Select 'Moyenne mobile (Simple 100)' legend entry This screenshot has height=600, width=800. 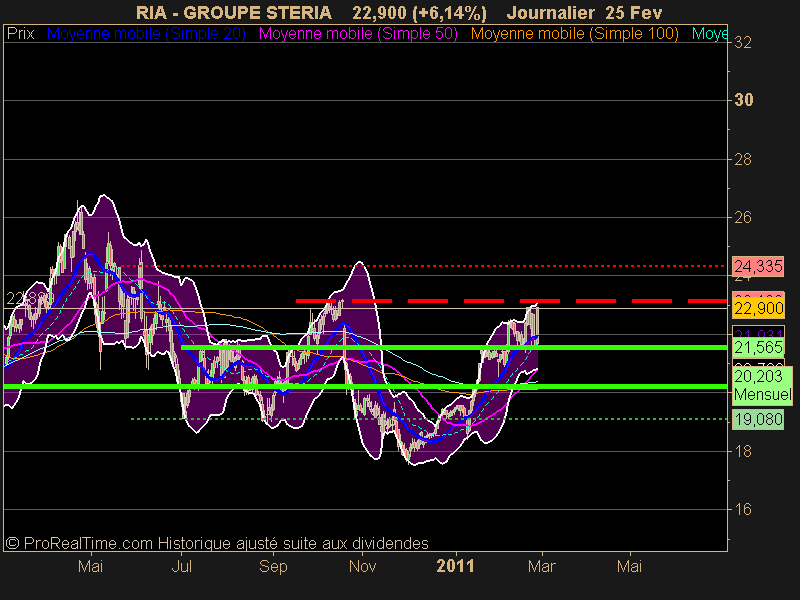[x=574, y=34]
